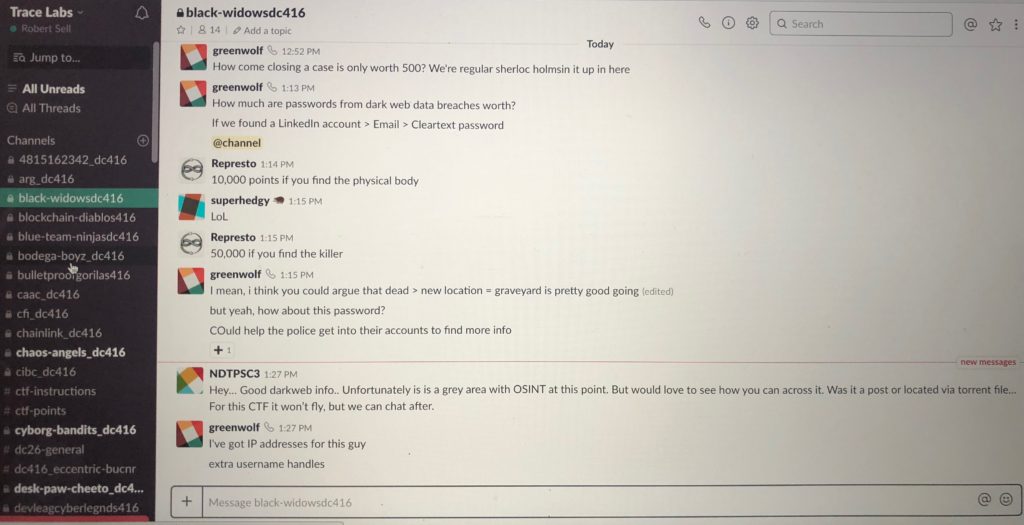Open starred items star icon
1024x525 pixels.
click(x=995, y=25)
